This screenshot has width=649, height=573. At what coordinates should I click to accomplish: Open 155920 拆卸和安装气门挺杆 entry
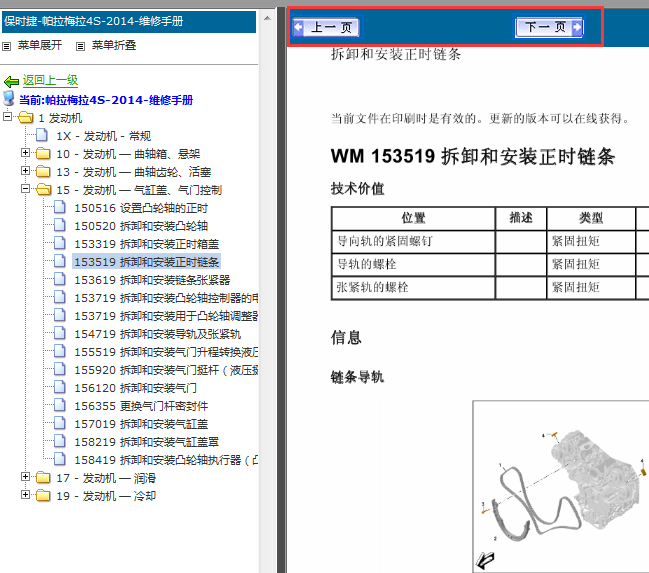coord(166,370)
